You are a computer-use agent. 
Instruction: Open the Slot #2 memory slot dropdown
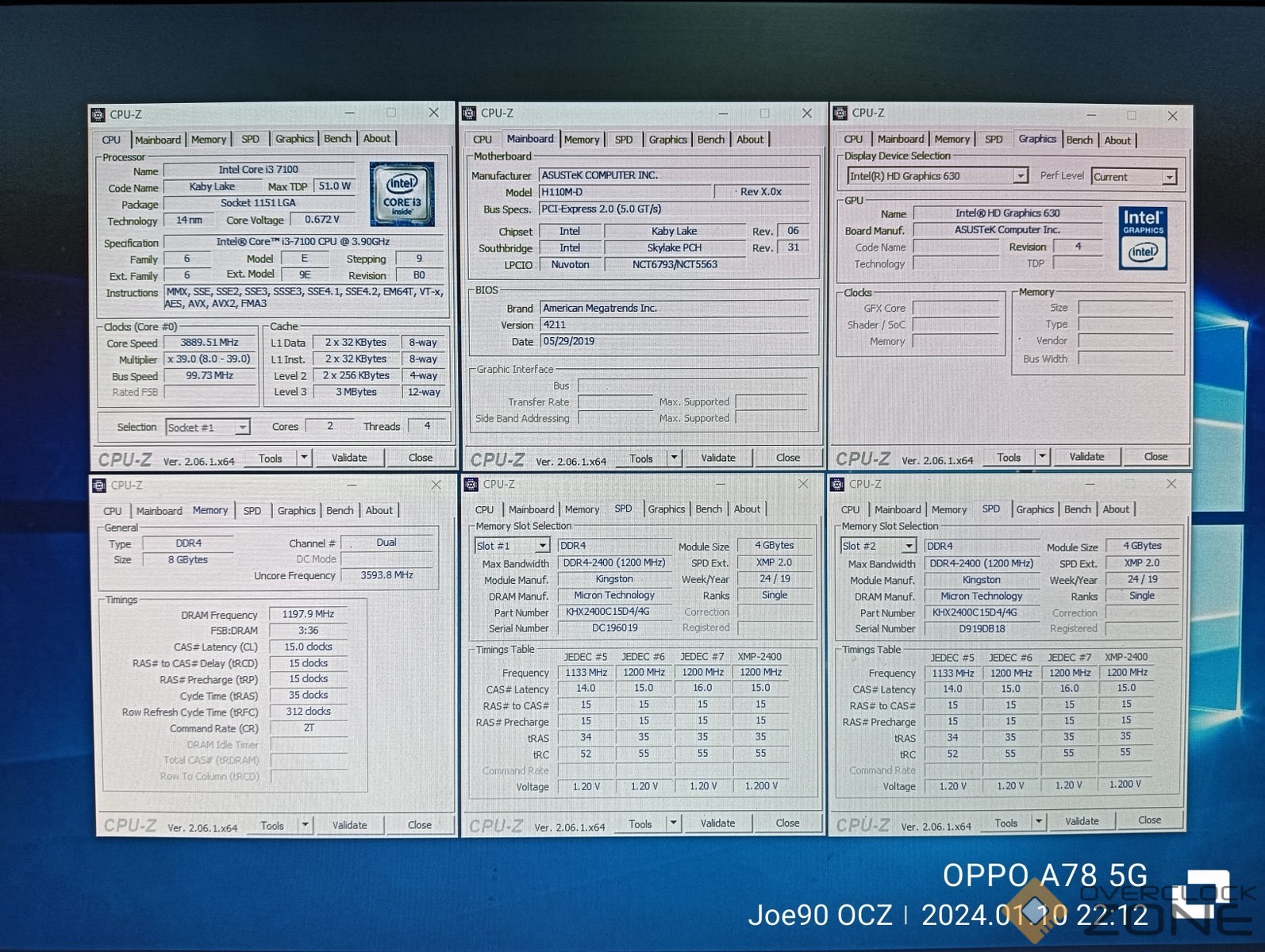[x=879, y=546]
